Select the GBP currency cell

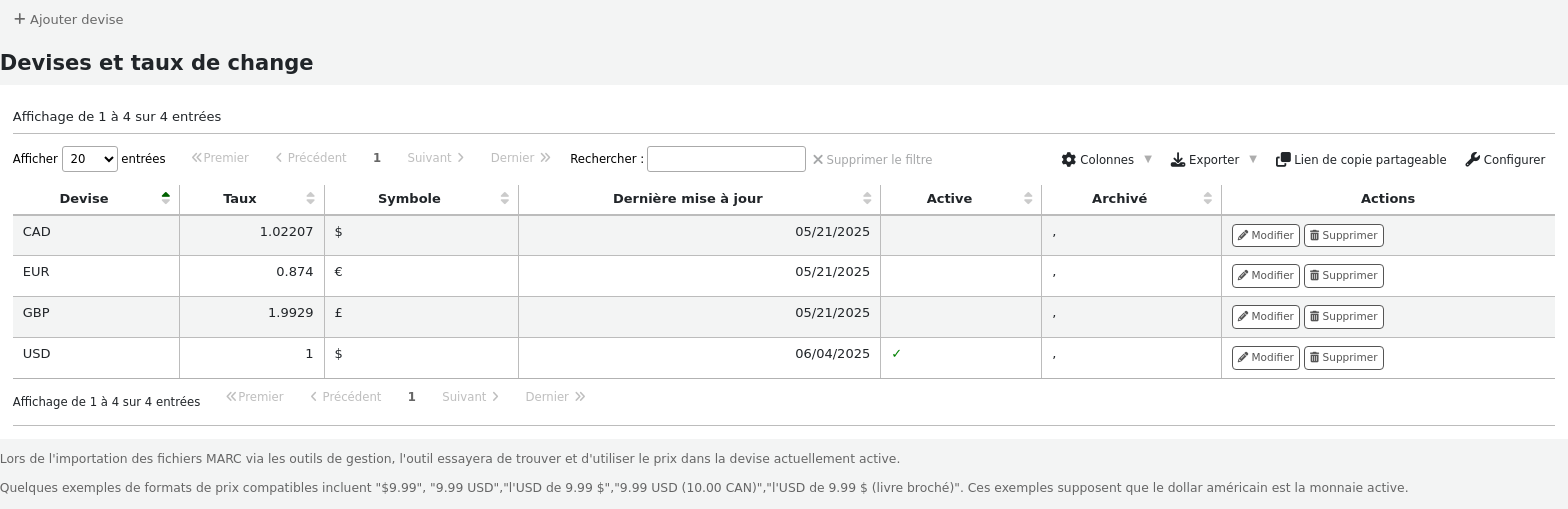96,317
